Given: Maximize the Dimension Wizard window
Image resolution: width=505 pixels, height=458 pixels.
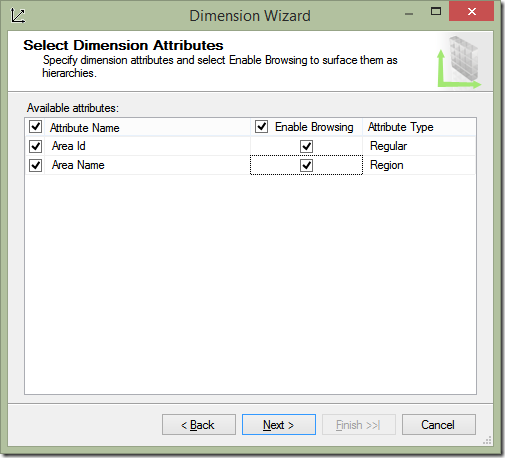Looking at the screenshot, I should (436, 12).
